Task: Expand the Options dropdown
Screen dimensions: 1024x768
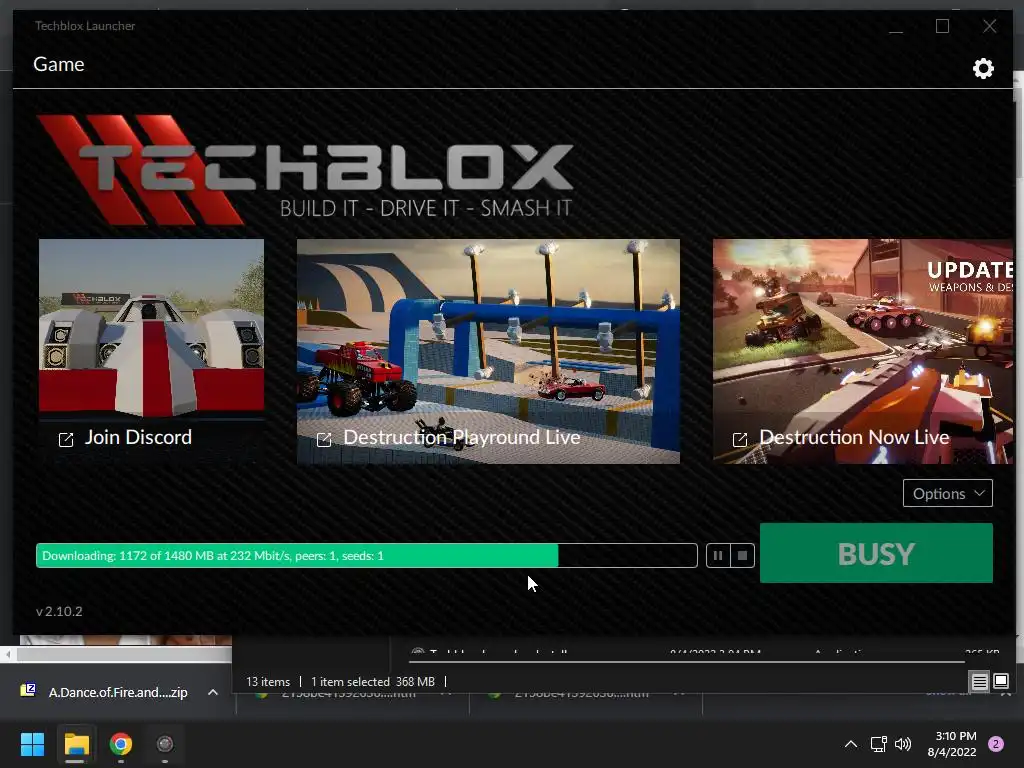Action: tap(948, 493)
